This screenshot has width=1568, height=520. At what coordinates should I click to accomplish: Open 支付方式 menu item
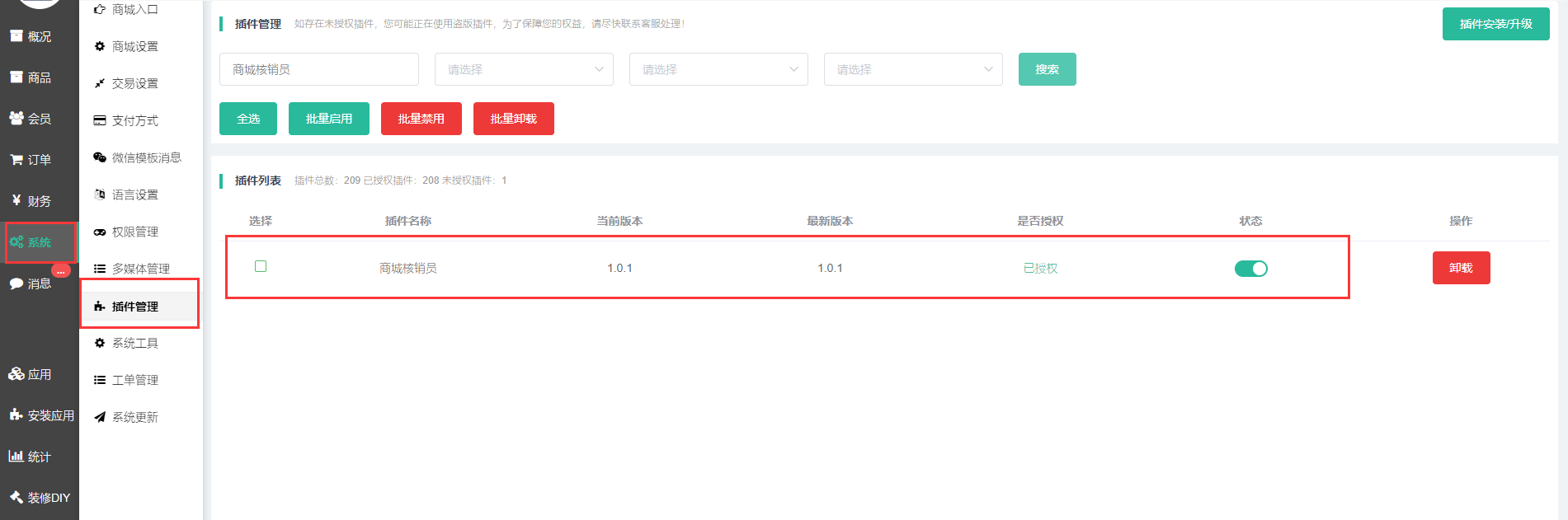tap(134, 120)
